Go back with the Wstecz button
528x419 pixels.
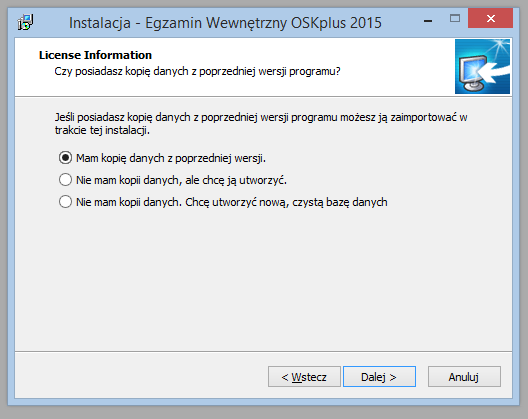coord(304,377)
